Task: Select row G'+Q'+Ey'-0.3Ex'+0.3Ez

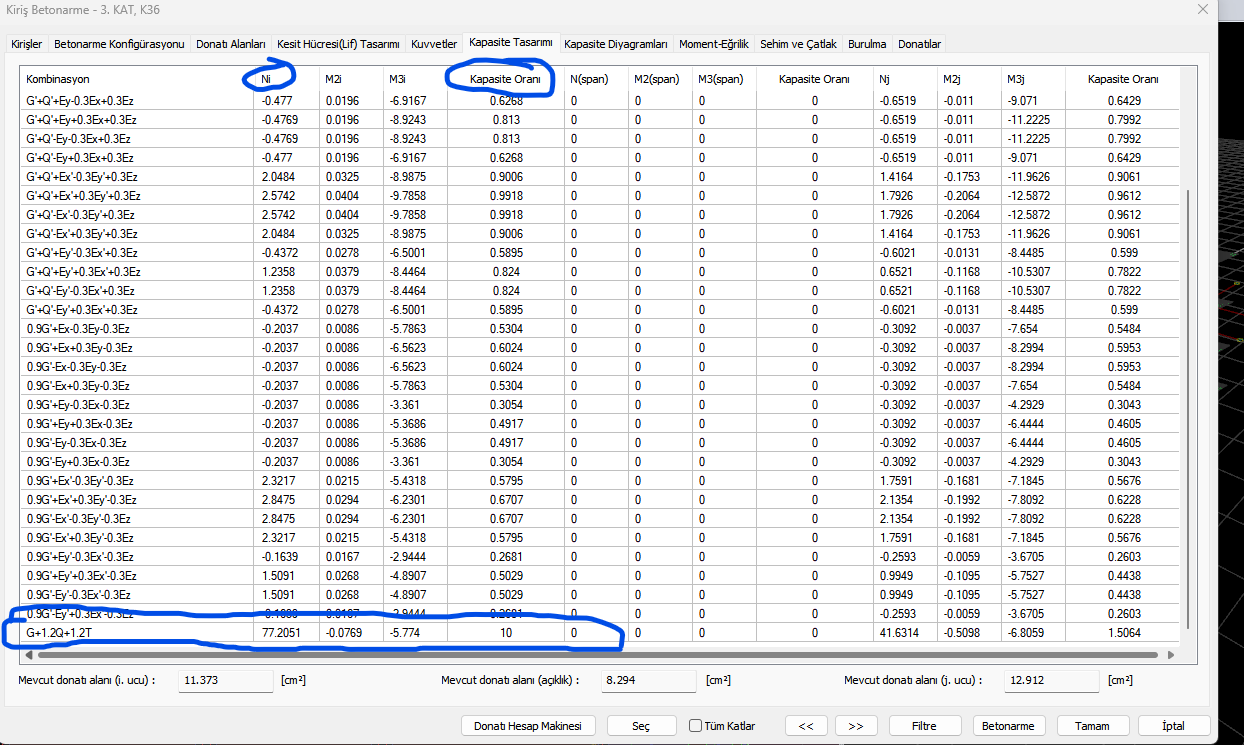Action: point(600,253)
